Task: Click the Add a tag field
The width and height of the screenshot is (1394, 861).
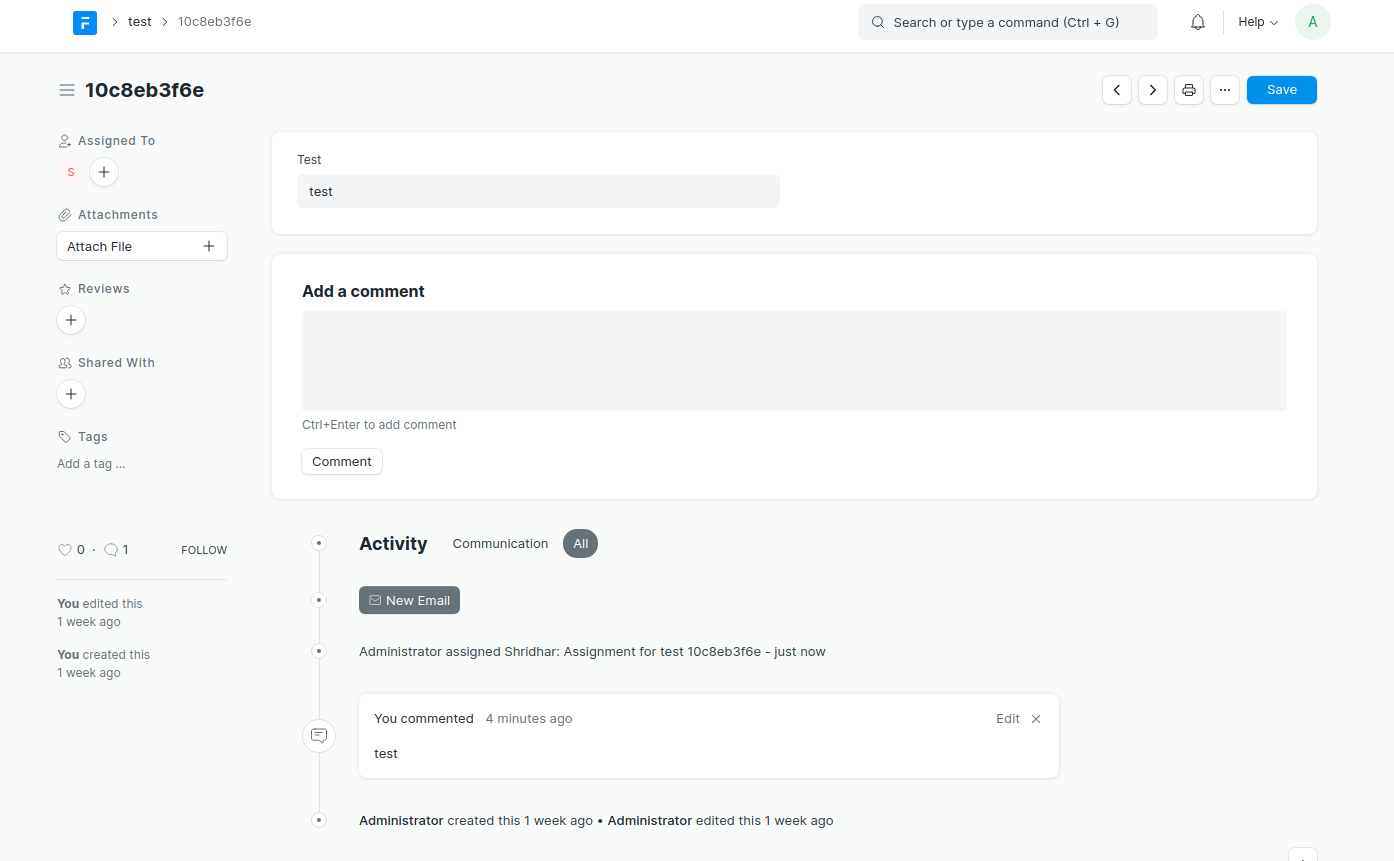Action: 91,463
